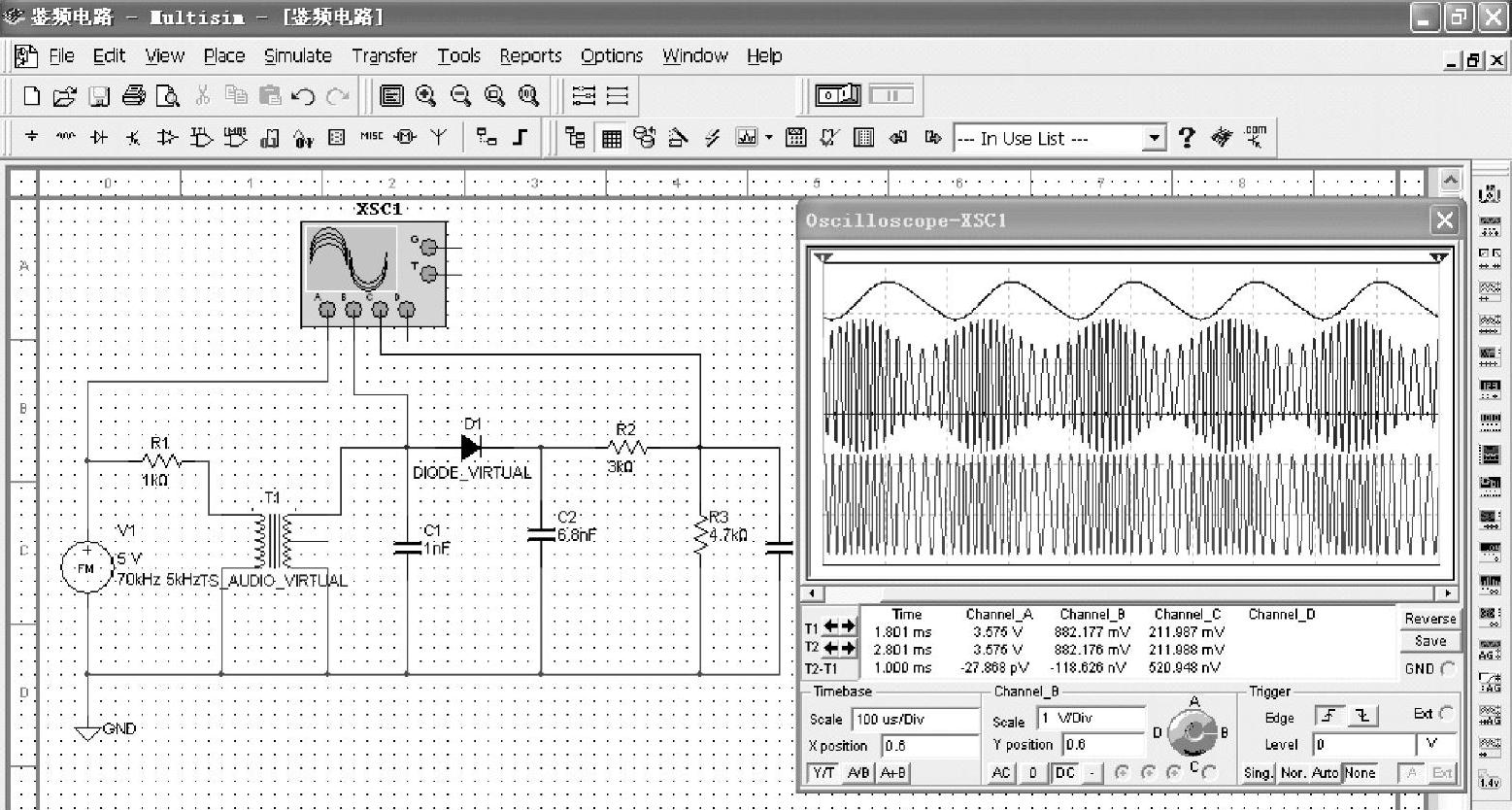The height and width of the screenshot is (810, 1512).
Task: Toggle the spreadsheet view icon
Action: 612,138
